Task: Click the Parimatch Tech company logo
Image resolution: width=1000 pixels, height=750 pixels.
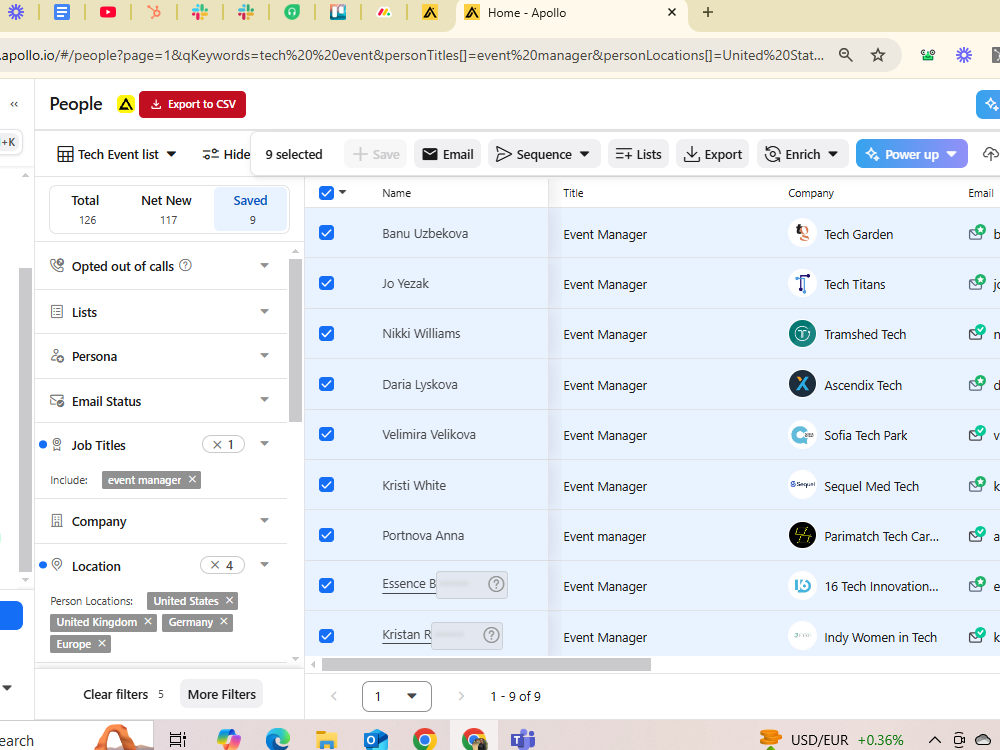Action: (802, 536)
